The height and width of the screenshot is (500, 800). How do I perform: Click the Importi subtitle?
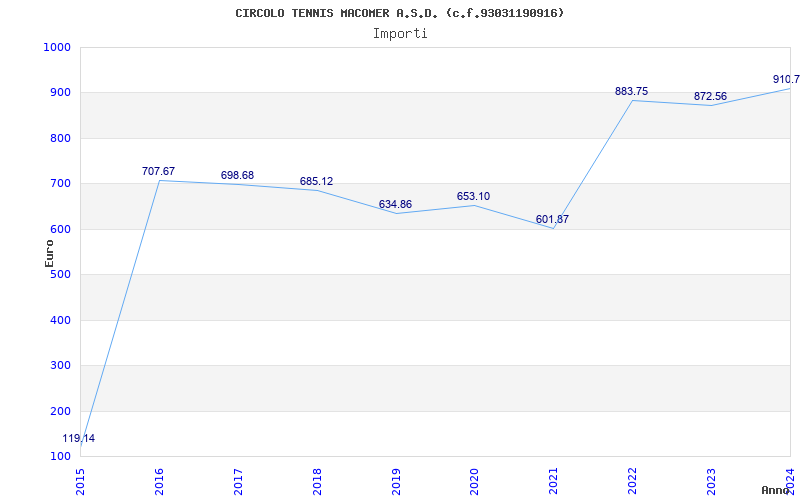pyautogui.click(x=400, y=34)
